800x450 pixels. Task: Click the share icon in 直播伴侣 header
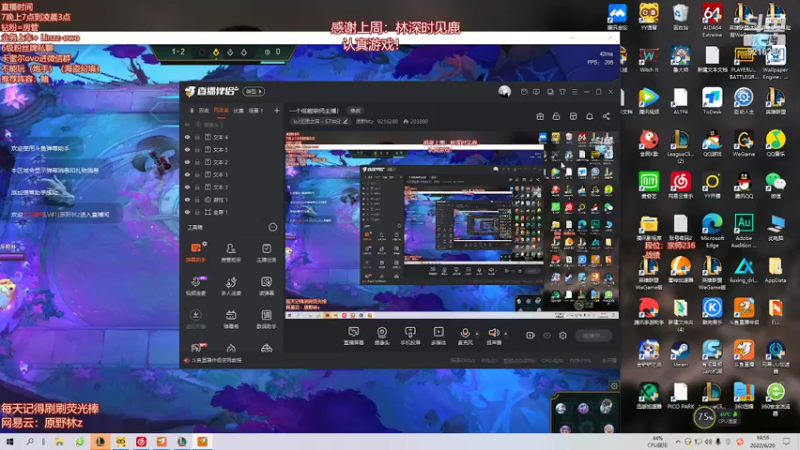pos(606,116)
